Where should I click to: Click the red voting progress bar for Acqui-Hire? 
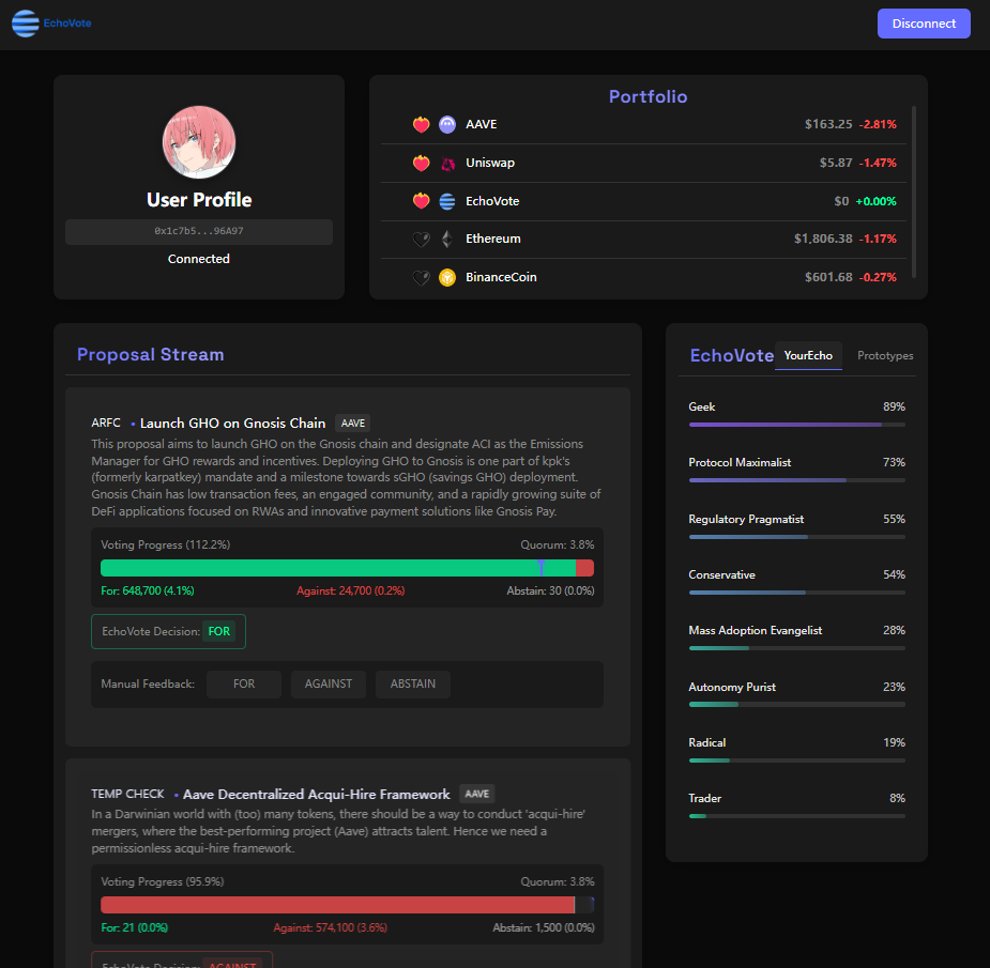pos(347,905)
